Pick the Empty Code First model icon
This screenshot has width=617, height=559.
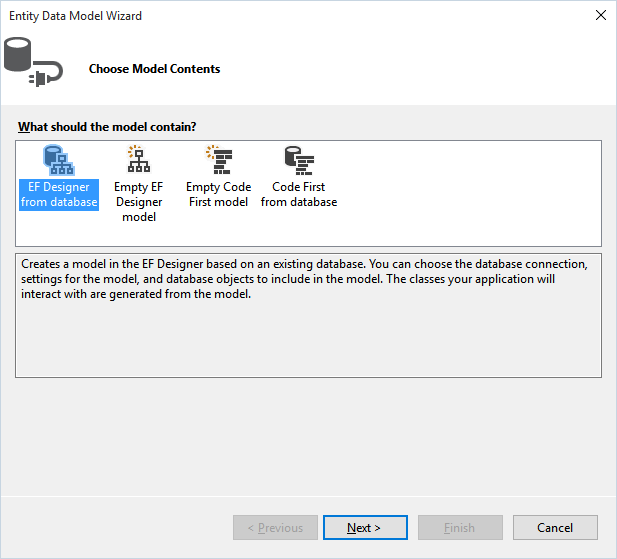click(x=219, y=159)
